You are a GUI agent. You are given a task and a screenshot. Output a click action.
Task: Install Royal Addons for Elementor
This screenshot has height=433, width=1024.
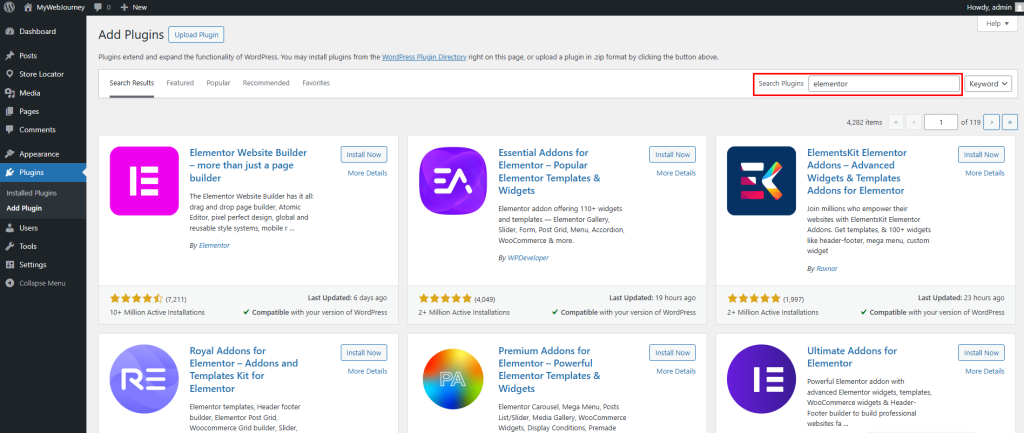tap(364, 353)
